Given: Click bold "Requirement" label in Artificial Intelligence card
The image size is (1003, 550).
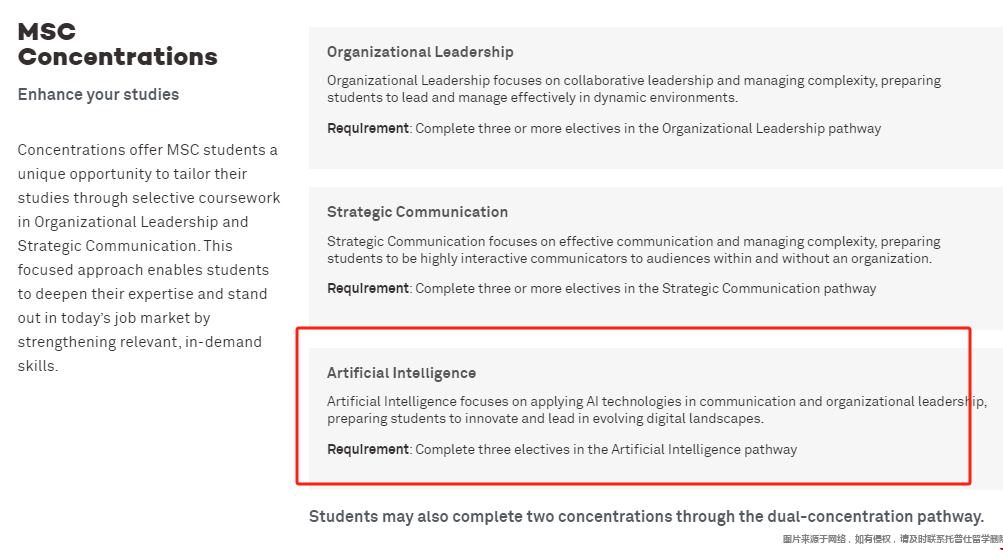Looking at the screenshot, I should coord(367,449).
